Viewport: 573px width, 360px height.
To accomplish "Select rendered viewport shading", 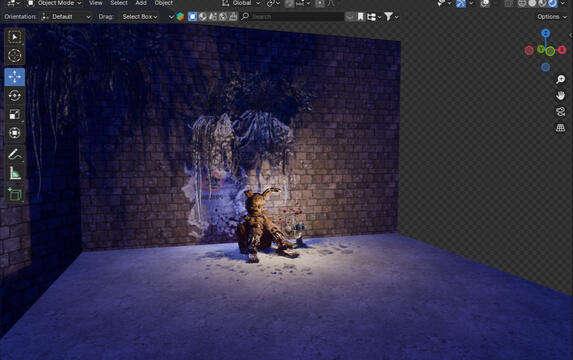I will tap(553, 3).
